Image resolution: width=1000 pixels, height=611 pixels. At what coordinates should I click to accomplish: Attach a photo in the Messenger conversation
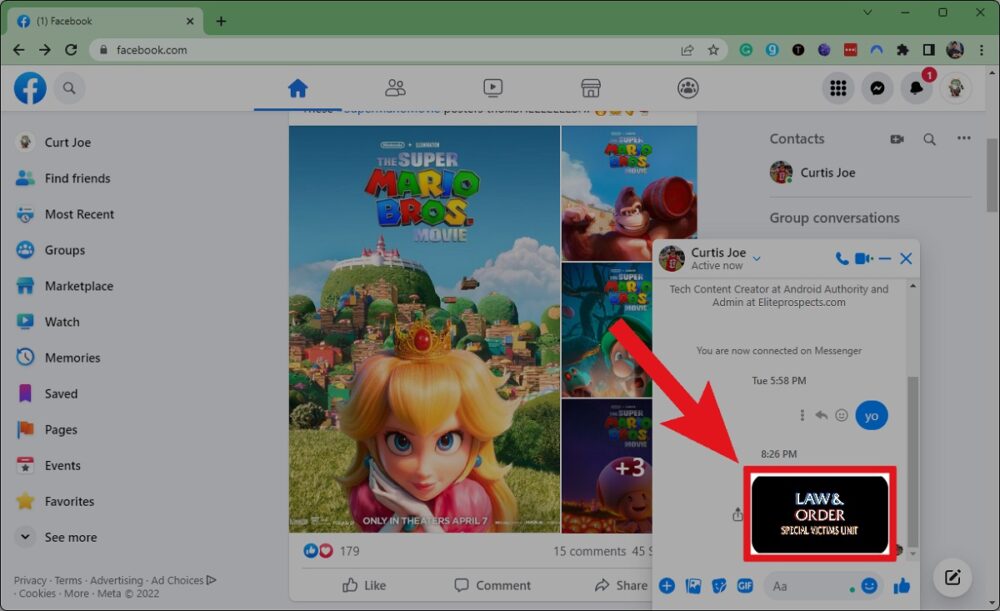(693, 586)
